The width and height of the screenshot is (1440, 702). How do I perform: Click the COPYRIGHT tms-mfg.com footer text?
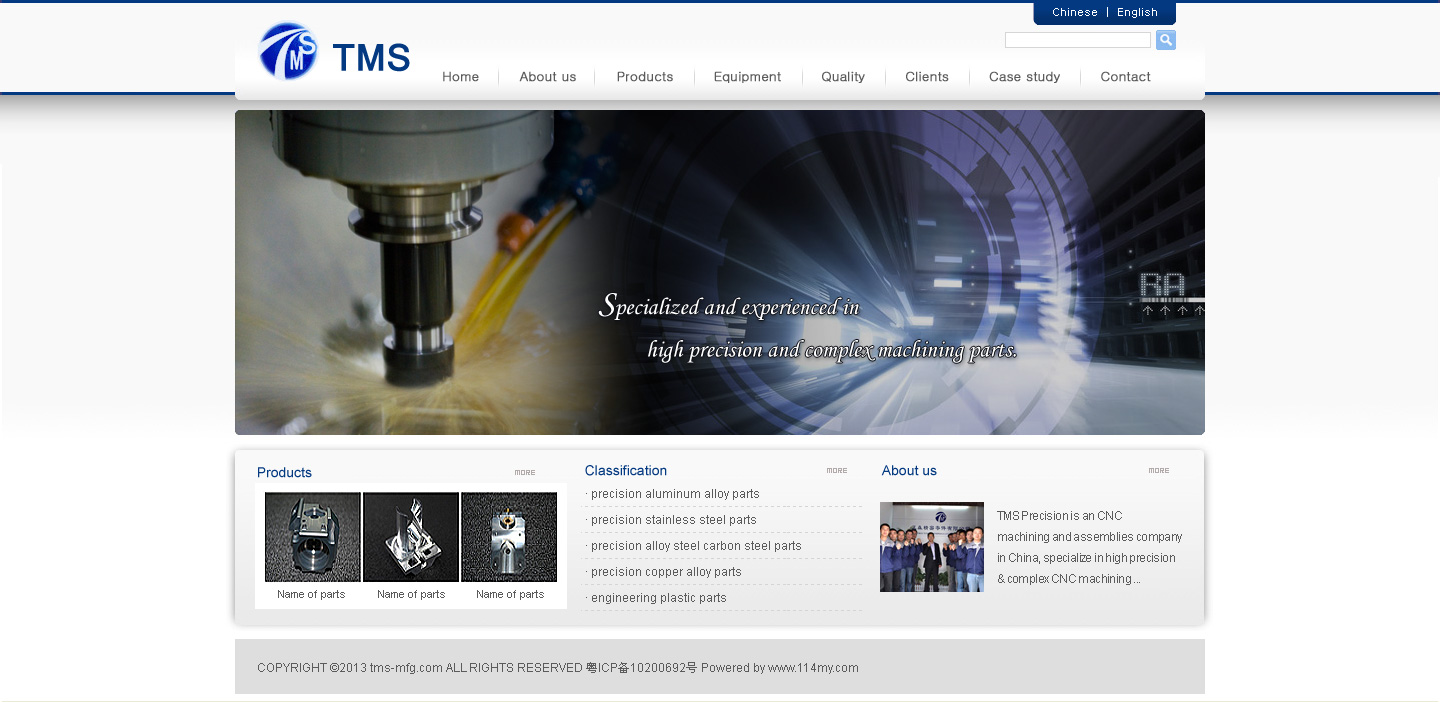[x=420, y=668]
